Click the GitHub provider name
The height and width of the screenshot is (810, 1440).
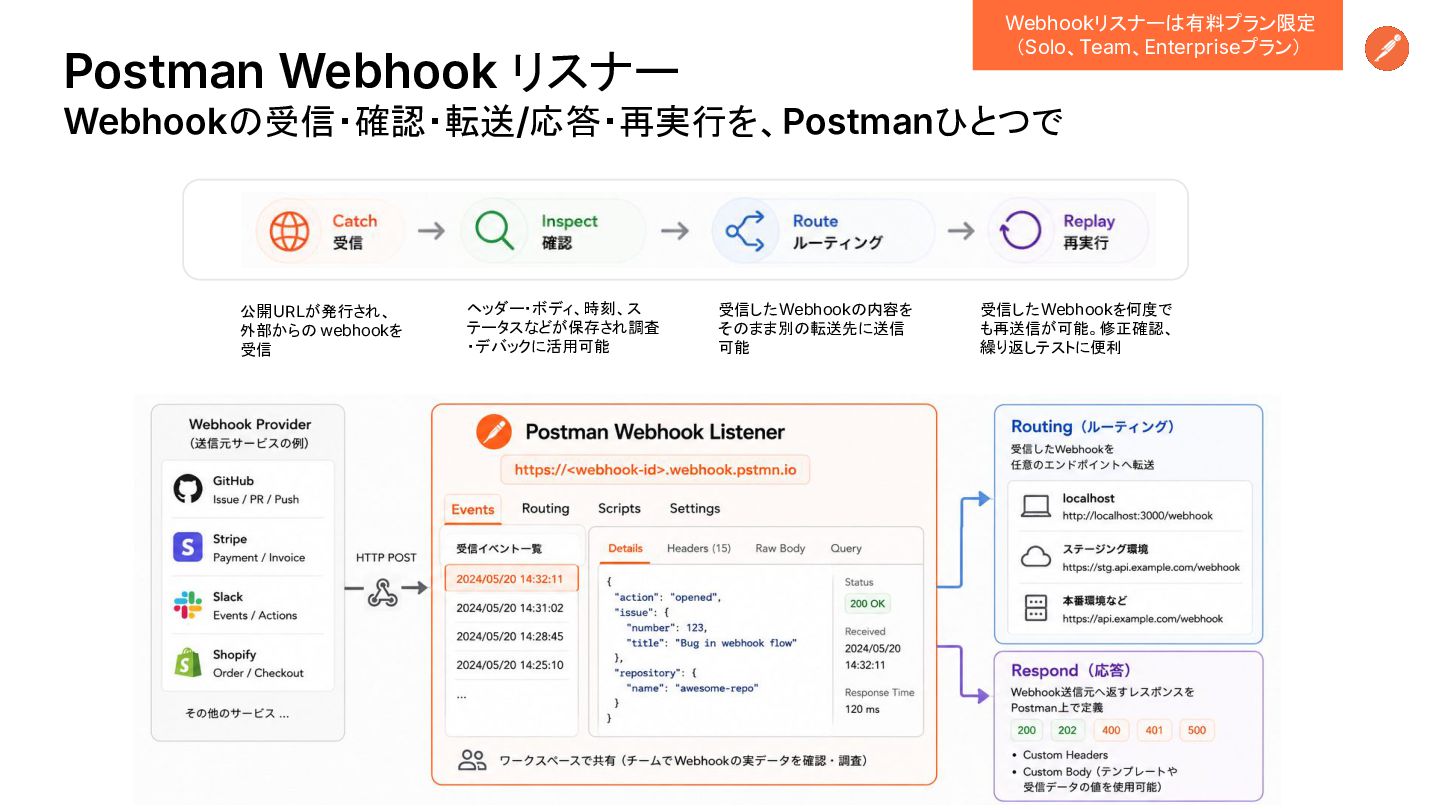pyautogui.click(x=233, y=481)
